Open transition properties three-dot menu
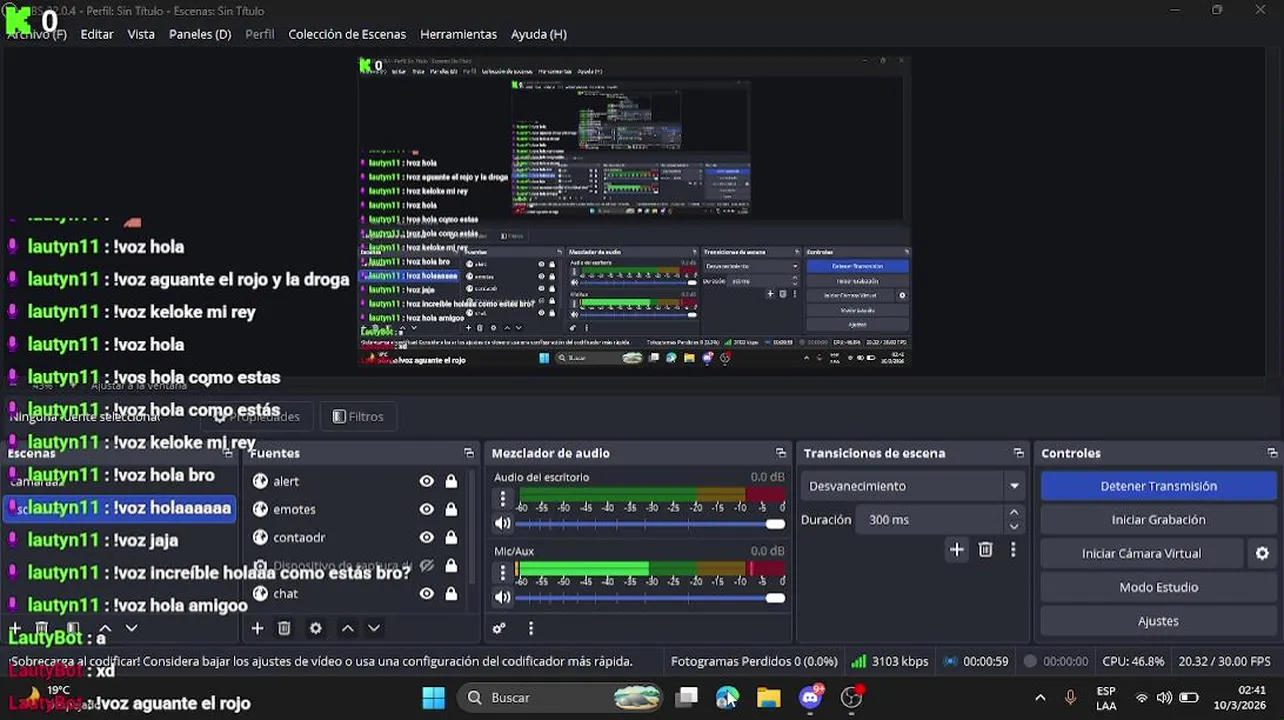1284x720 pixels. (x=1013, y=549)
